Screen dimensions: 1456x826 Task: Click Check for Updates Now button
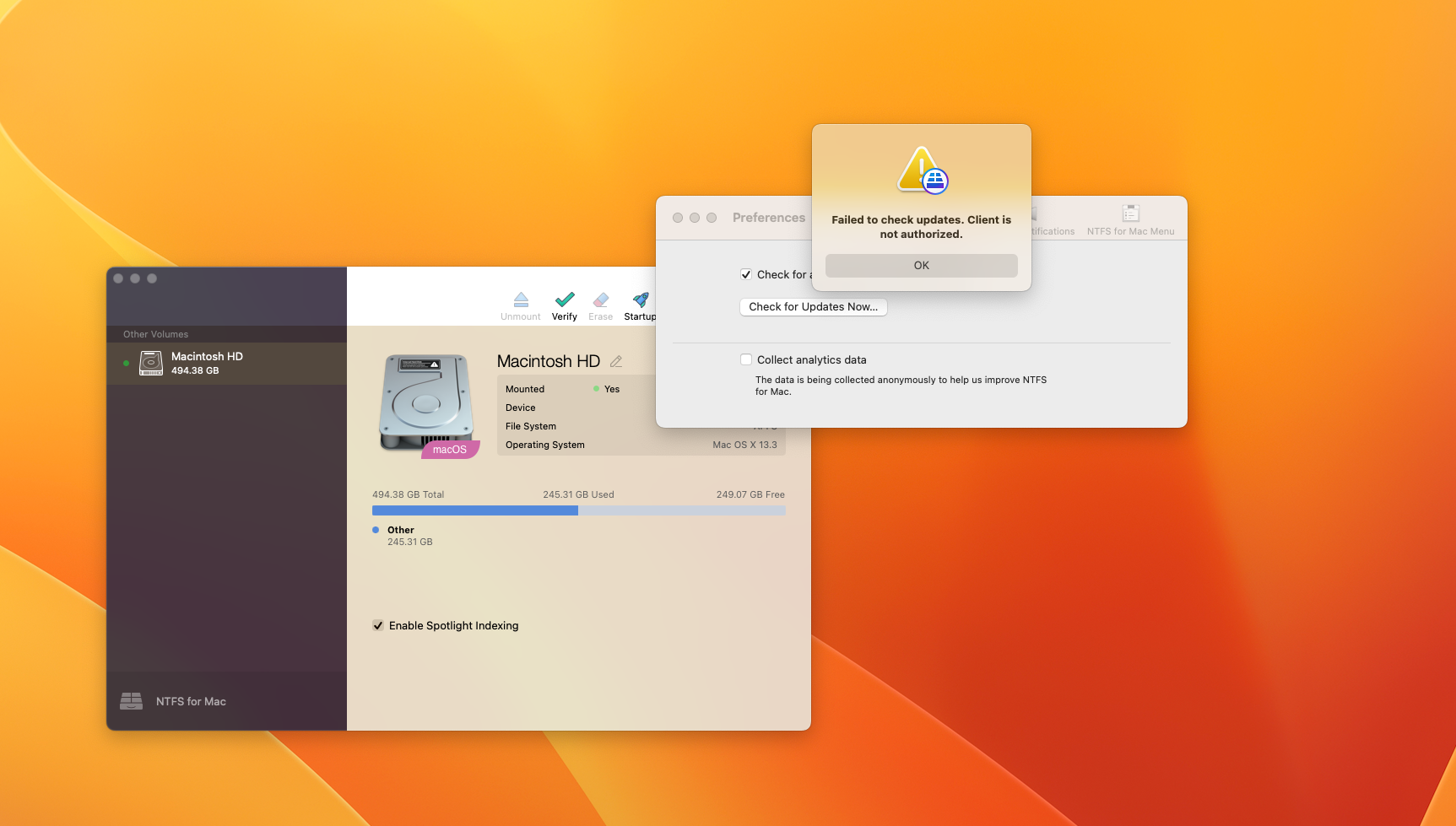click(814, 307)
